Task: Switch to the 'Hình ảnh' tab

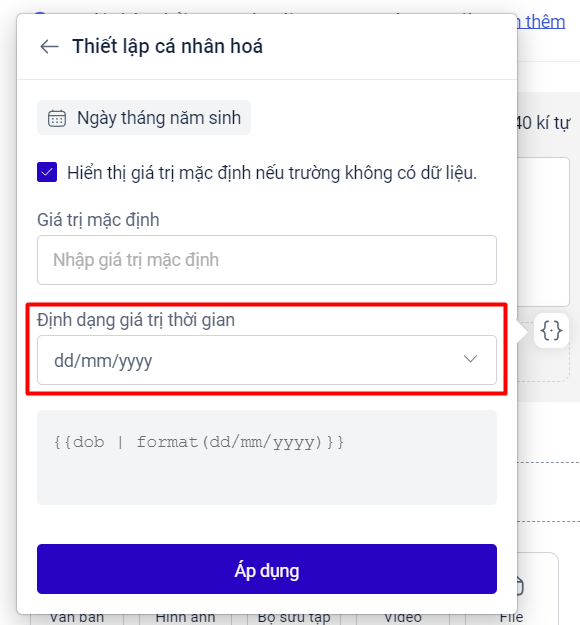Action: [x=185, y=618]
